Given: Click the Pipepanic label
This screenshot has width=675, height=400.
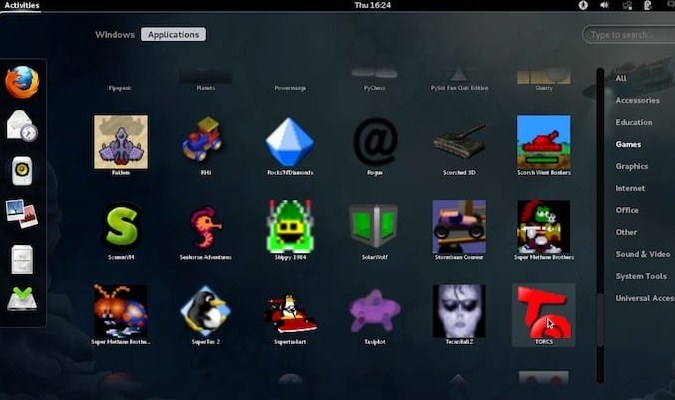Looking at the screenshot, I should [121, 88].
